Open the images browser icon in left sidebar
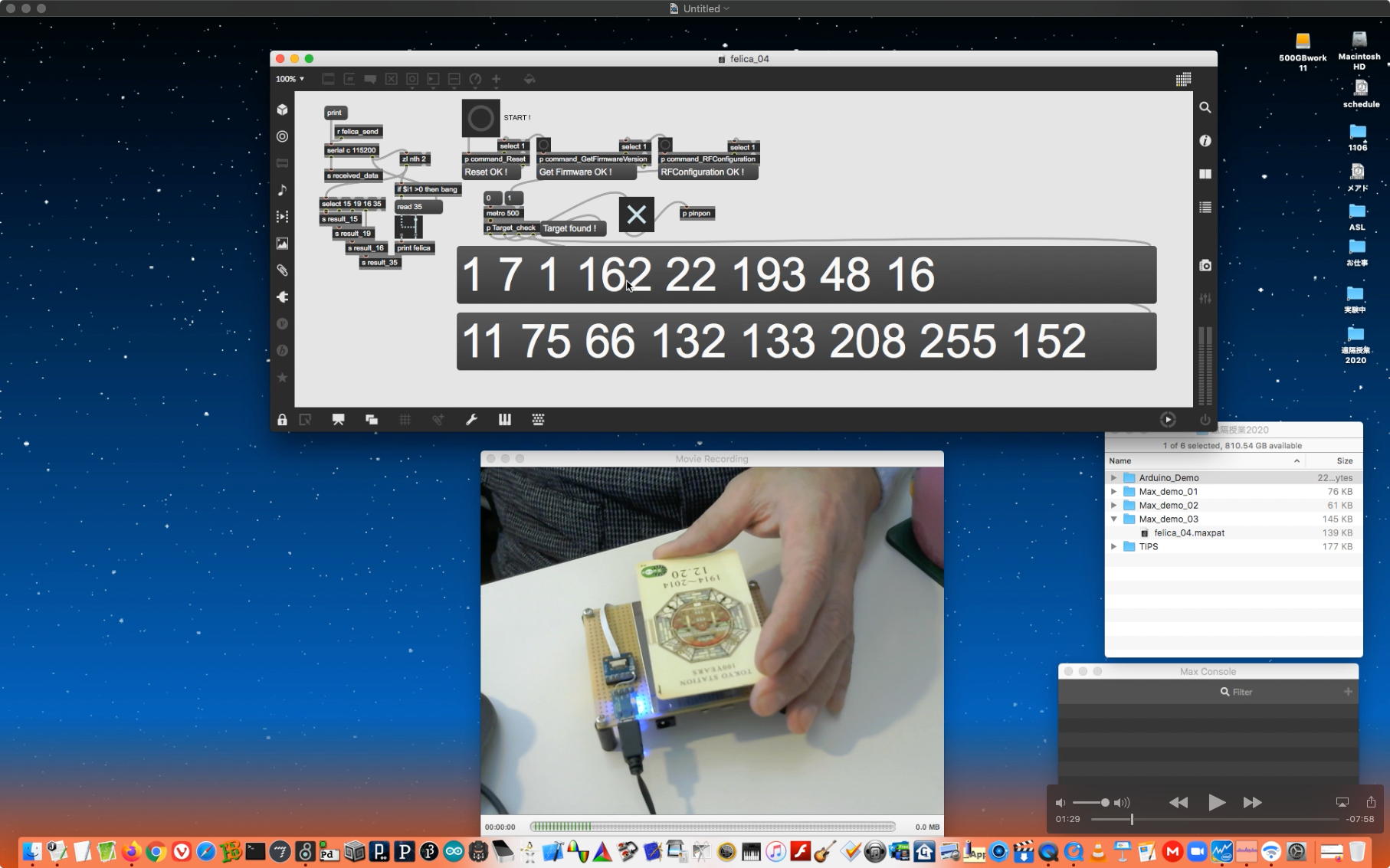Screen dimensions: 1390x868 (282, 244)
